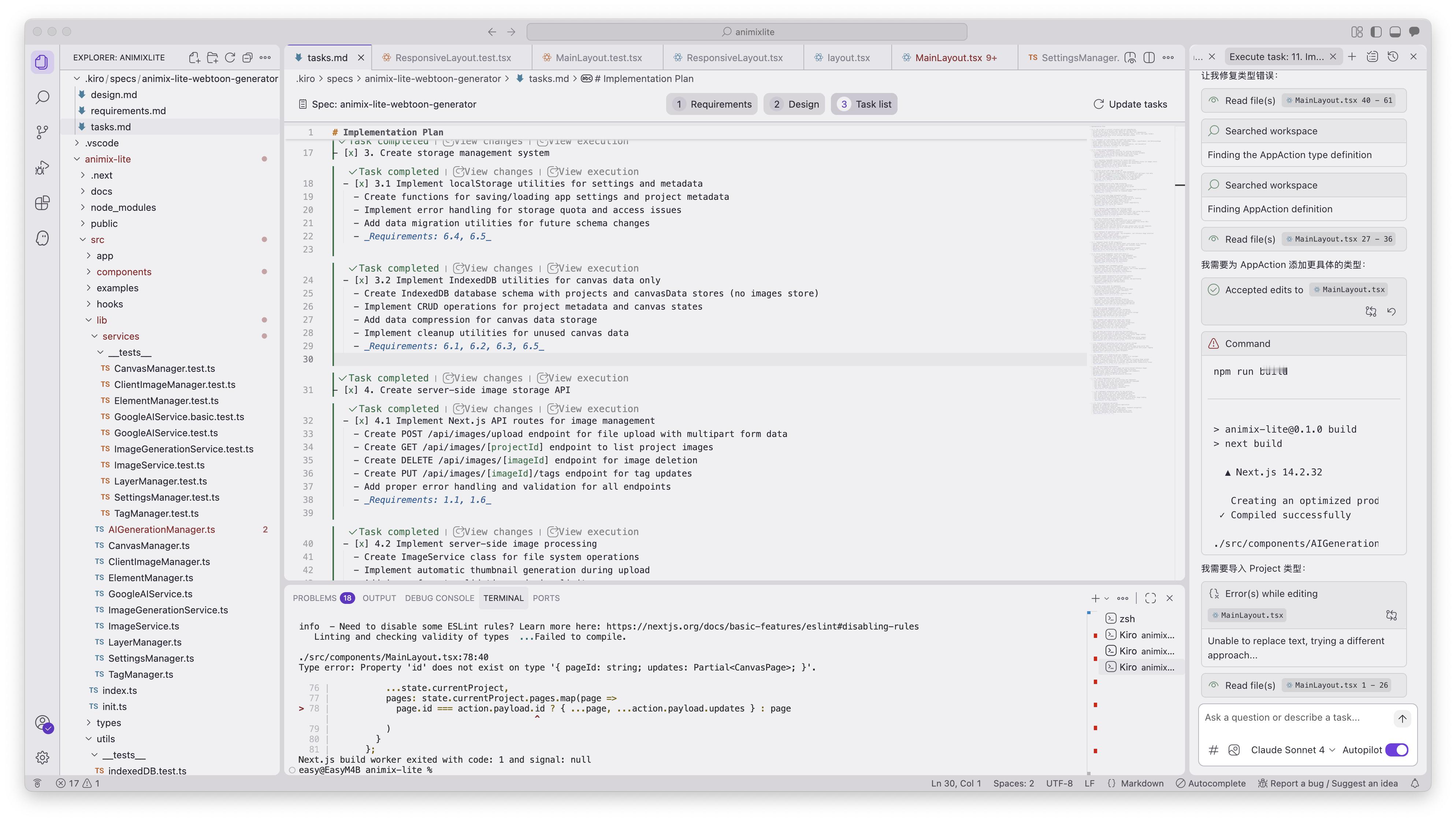Open the Kiro ghost panel
Screen dimensions: 1456x822
coord(42,238)
